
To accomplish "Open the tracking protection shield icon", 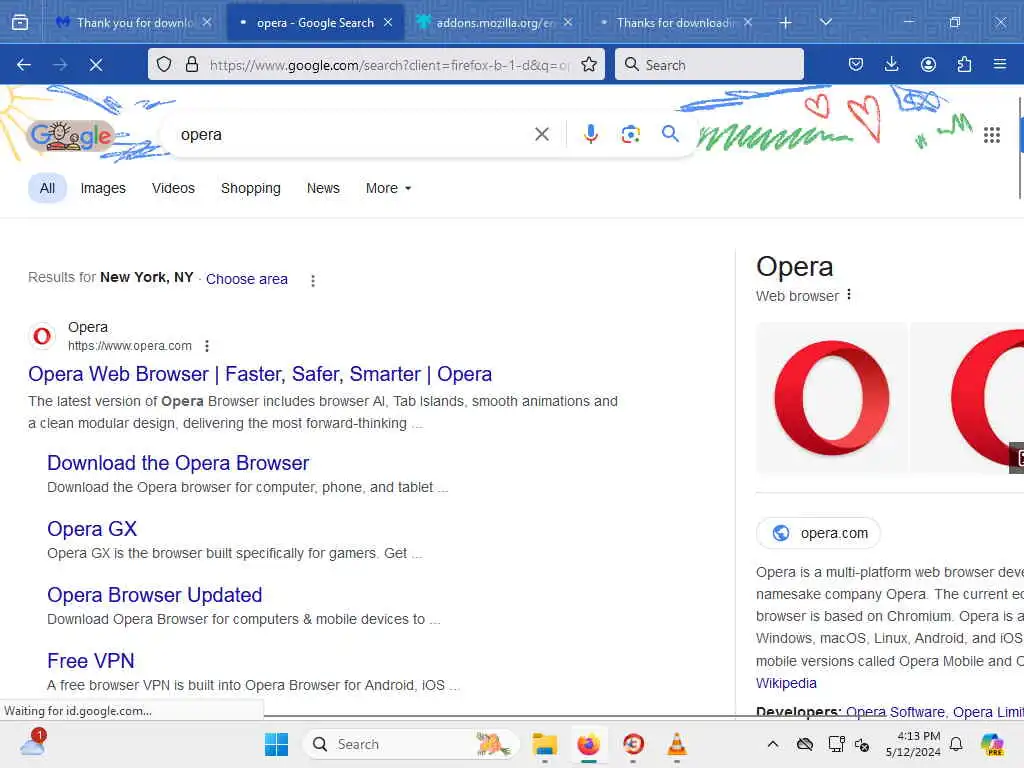I will pos(164,64).
